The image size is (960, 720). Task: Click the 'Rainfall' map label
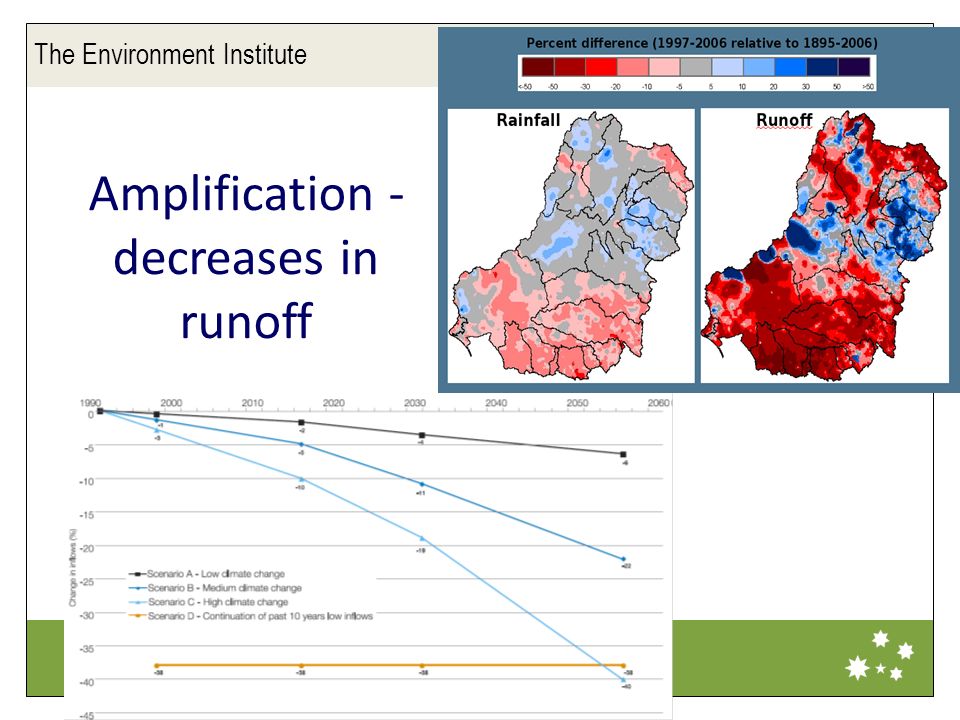coord(528,119)
